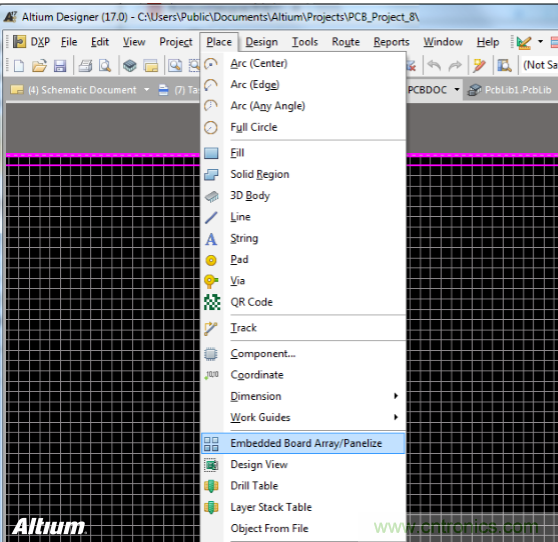
Task: Open the Design menu
Action: [262, 42]
